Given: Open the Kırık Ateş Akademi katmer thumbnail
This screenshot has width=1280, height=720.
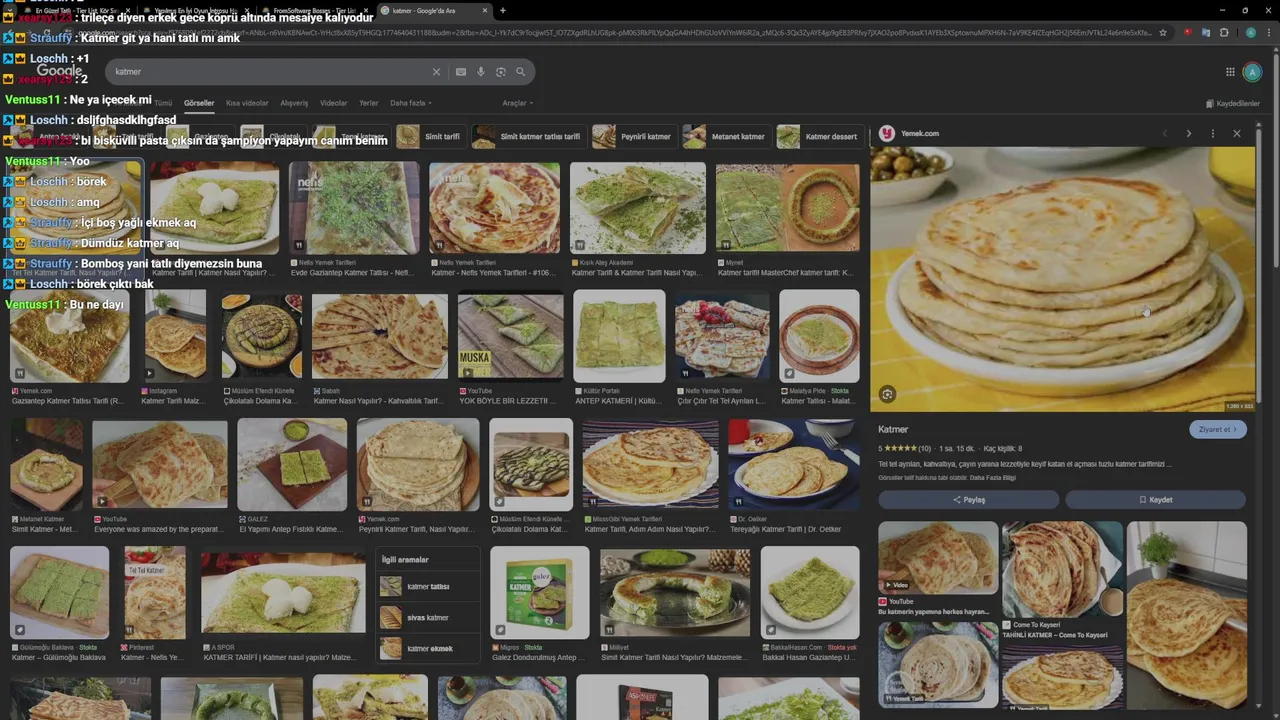Looking at the screenshot, I should pyautogui.click(x=637, y=208).
